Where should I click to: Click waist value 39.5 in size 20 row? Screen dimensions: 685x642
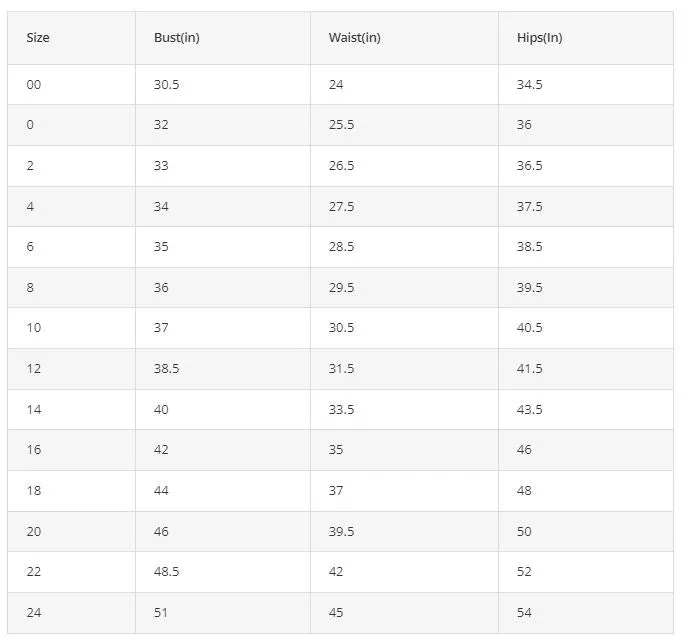coord(341,531)
